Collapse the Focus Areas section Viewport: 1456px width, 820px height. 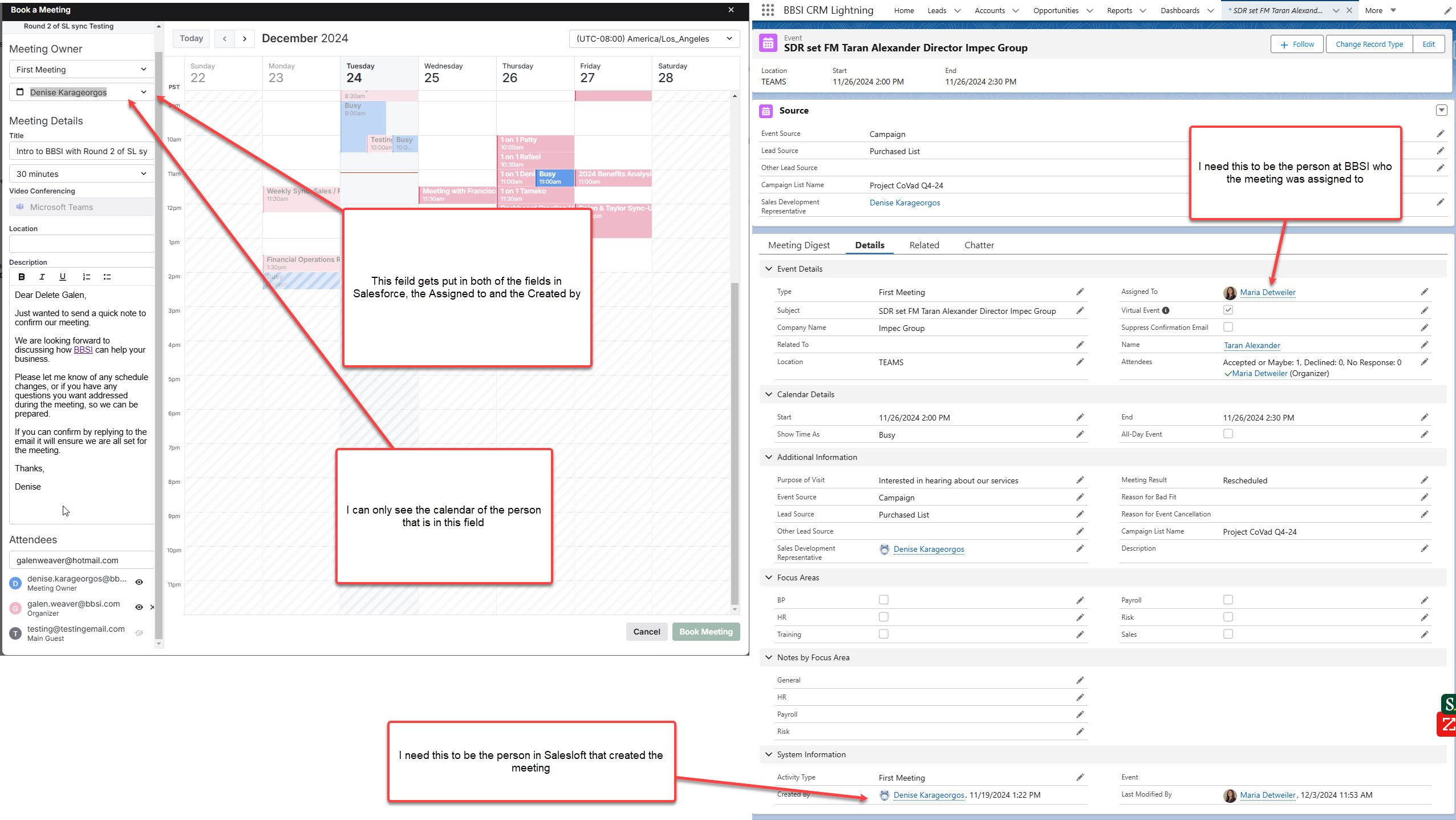[x=768, y=577]
